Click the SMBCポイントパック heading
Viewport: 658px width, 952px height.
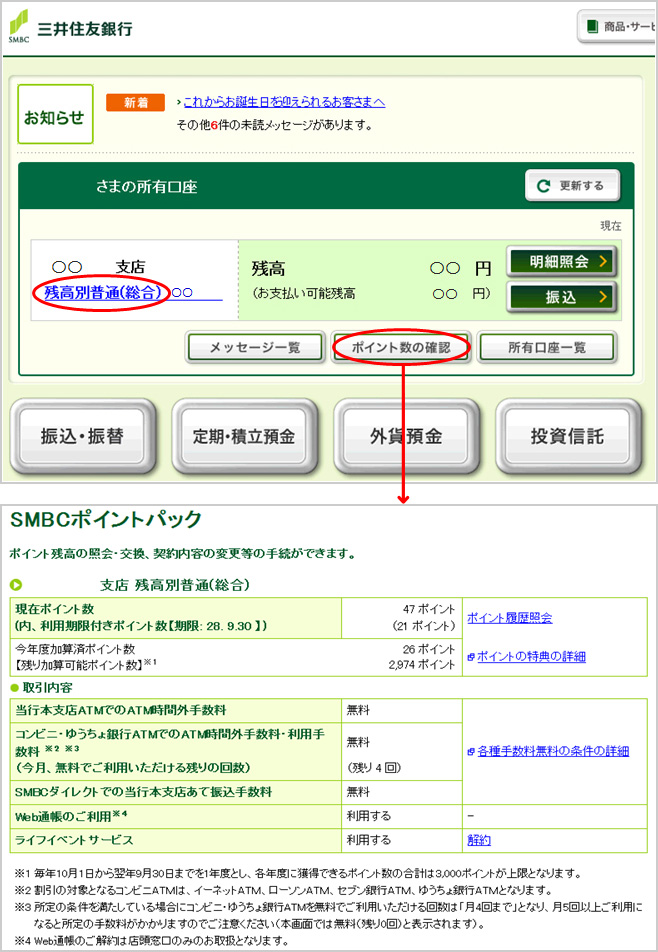[x=106, y=520]
